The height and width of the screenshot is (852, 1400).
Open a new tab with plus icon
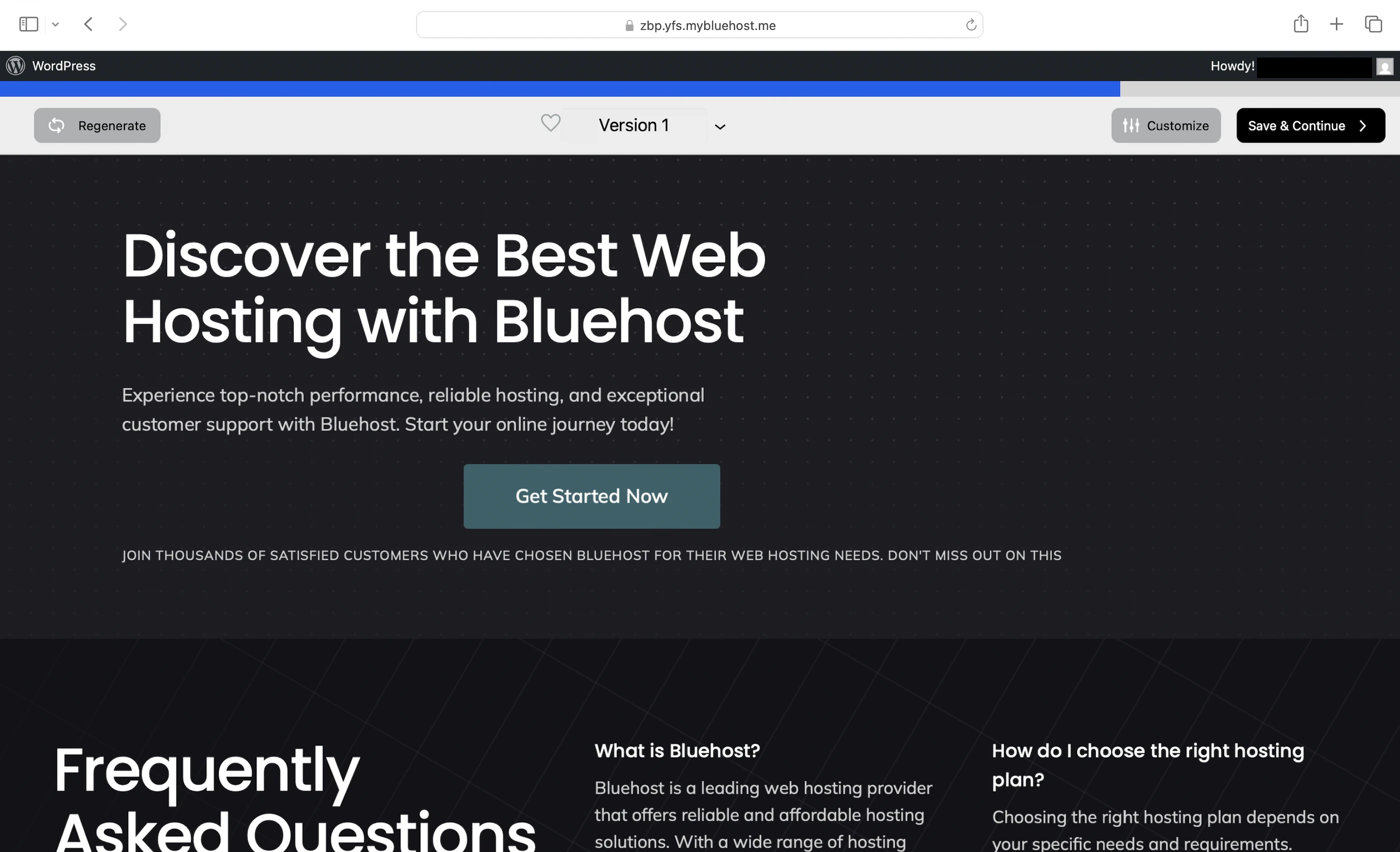coord(1336,24)
